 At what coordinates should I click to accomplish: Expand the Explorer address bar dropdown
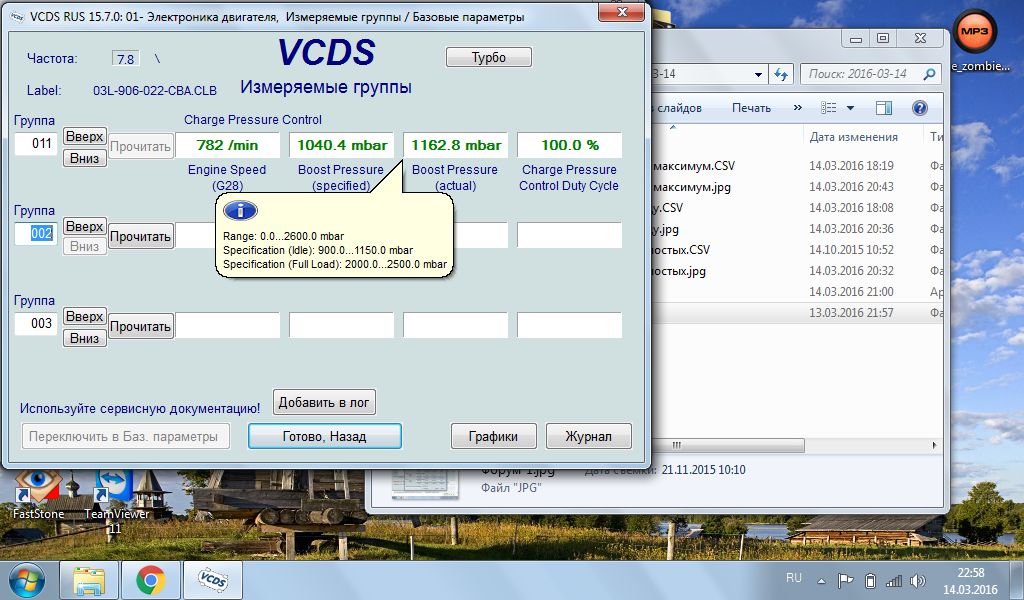click(x=759, y=74)
